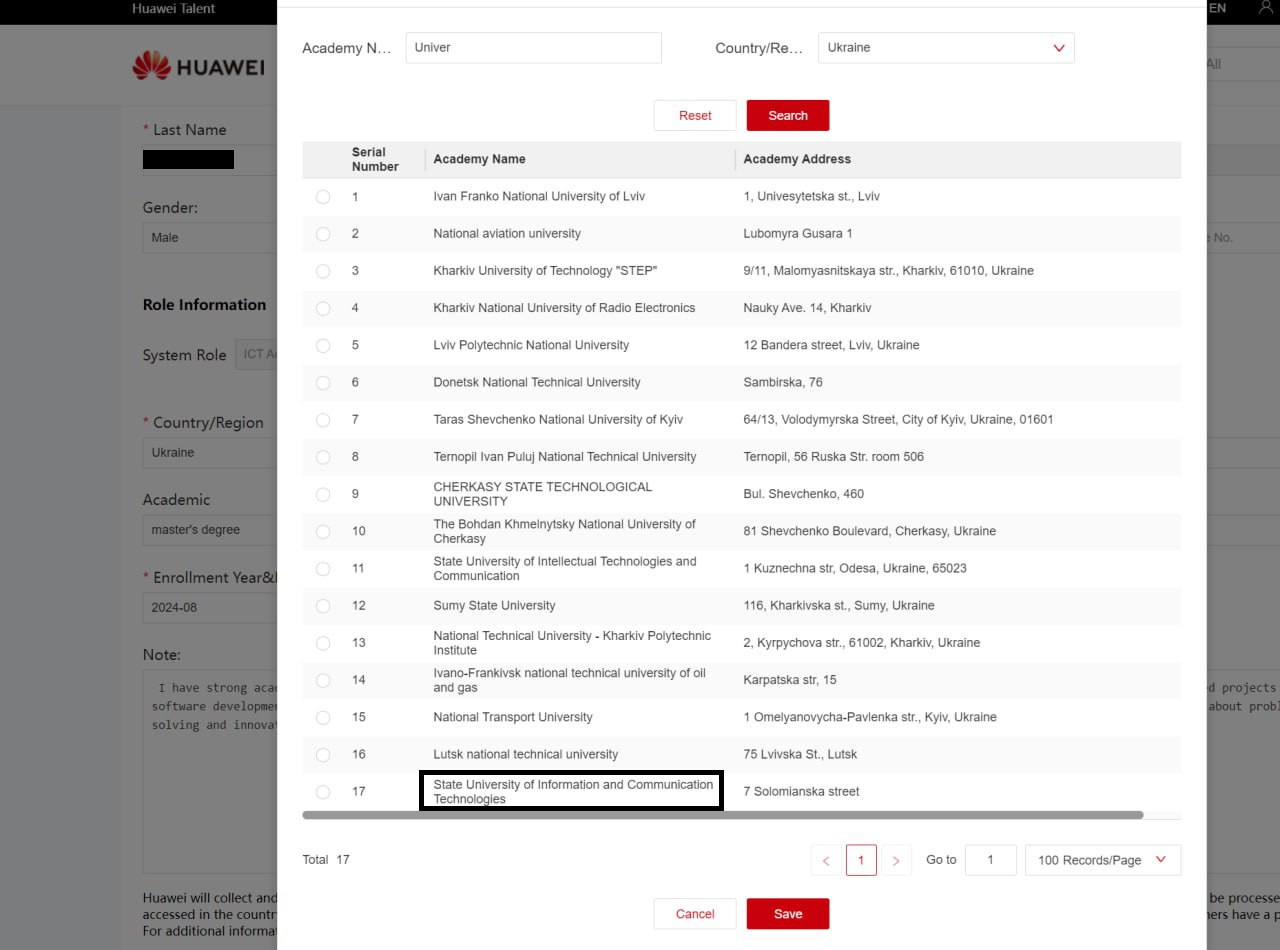Viewport: 1280px width, 950px height.
Task: Expand the Country/Region Ukraine dropdown
Action: pos(945,48)
